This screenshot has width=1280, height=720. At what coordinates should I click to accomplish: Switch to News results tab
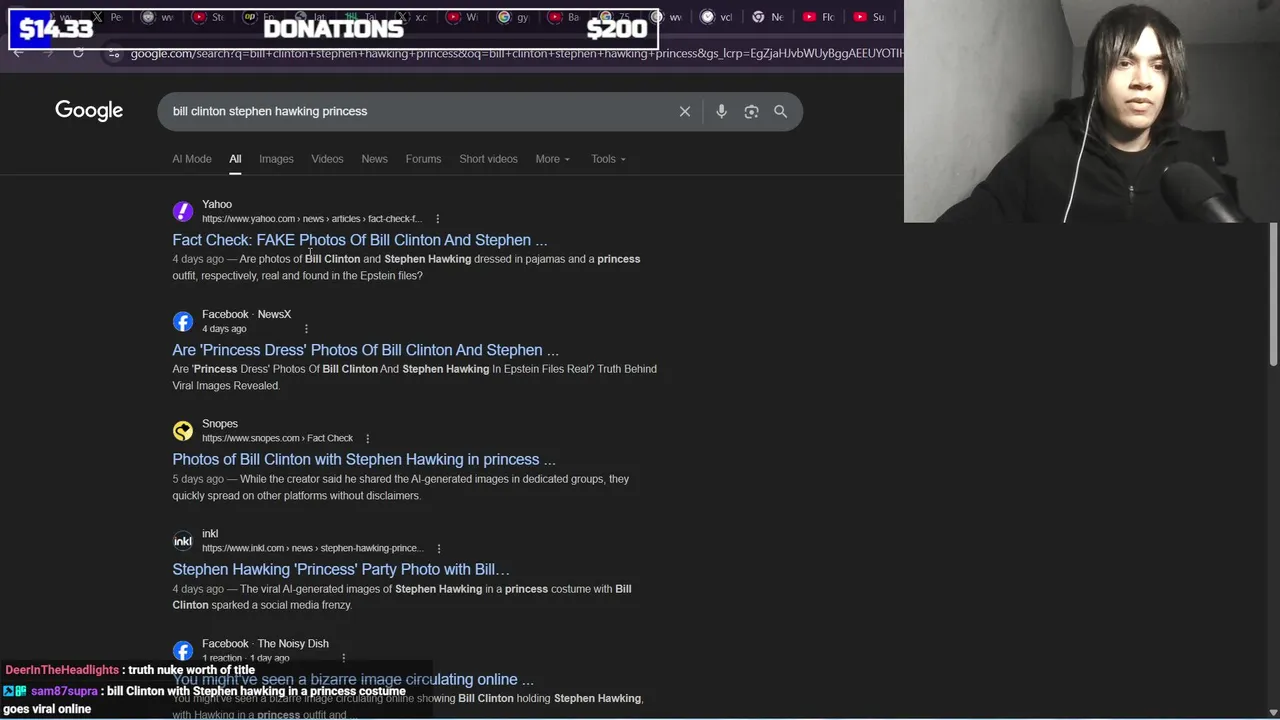(x=374, y=159)
